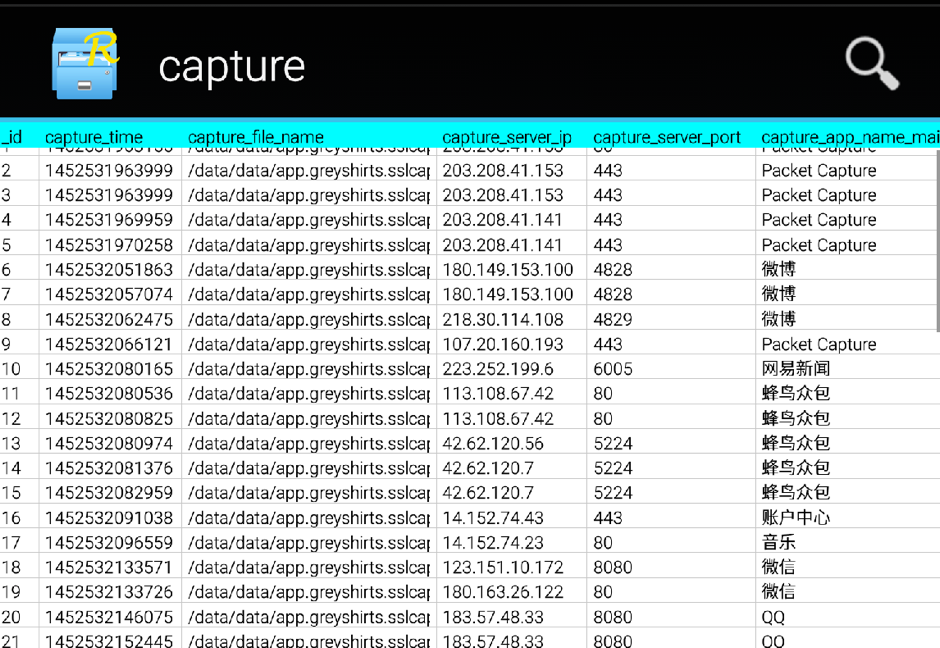Select capture time 1452532080825
Viewport: 940px width, 648px height.
109,418
